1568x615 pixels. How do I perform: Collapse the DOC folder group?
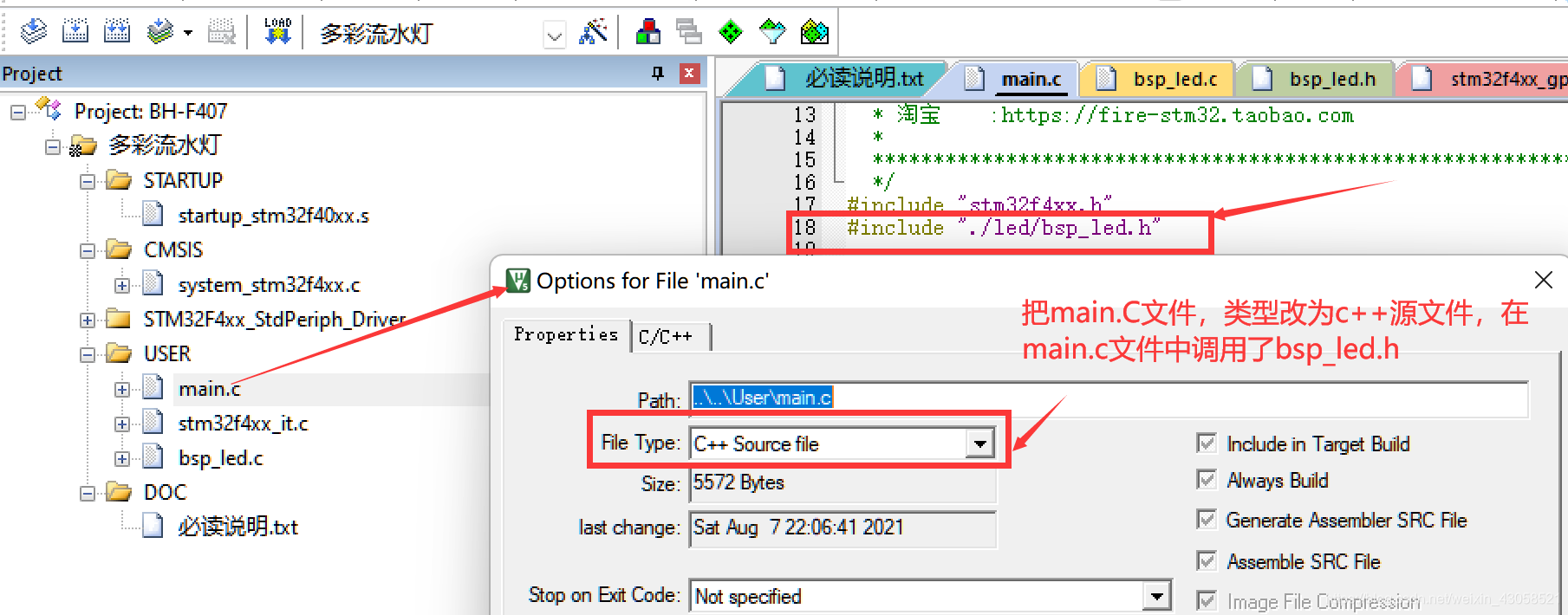pos(88,493)
